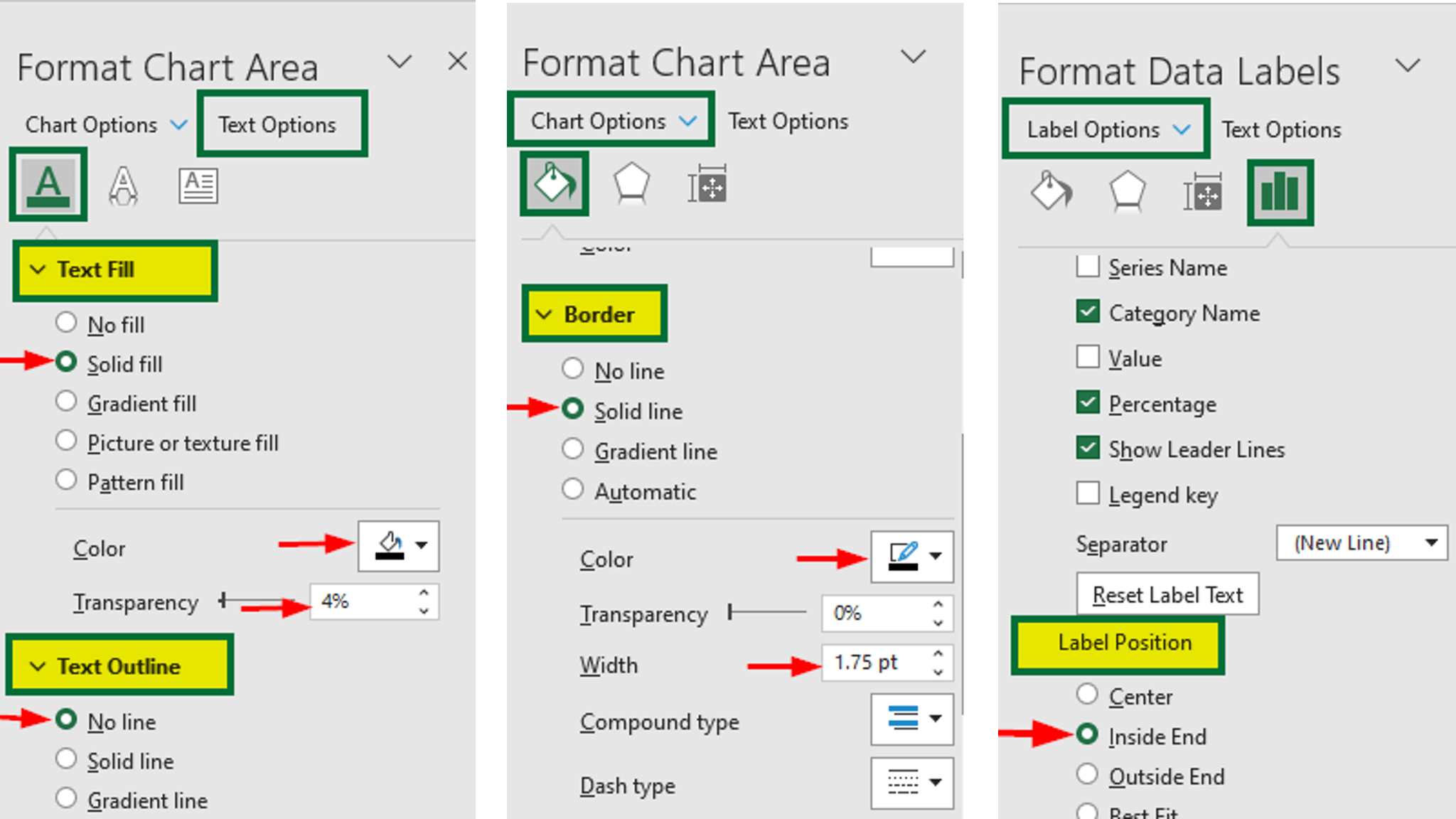The width and height of the screenshot is (1456, 819).
Task: Select Fill & Line icon in middle panel
Action: (x=555, y=183)
